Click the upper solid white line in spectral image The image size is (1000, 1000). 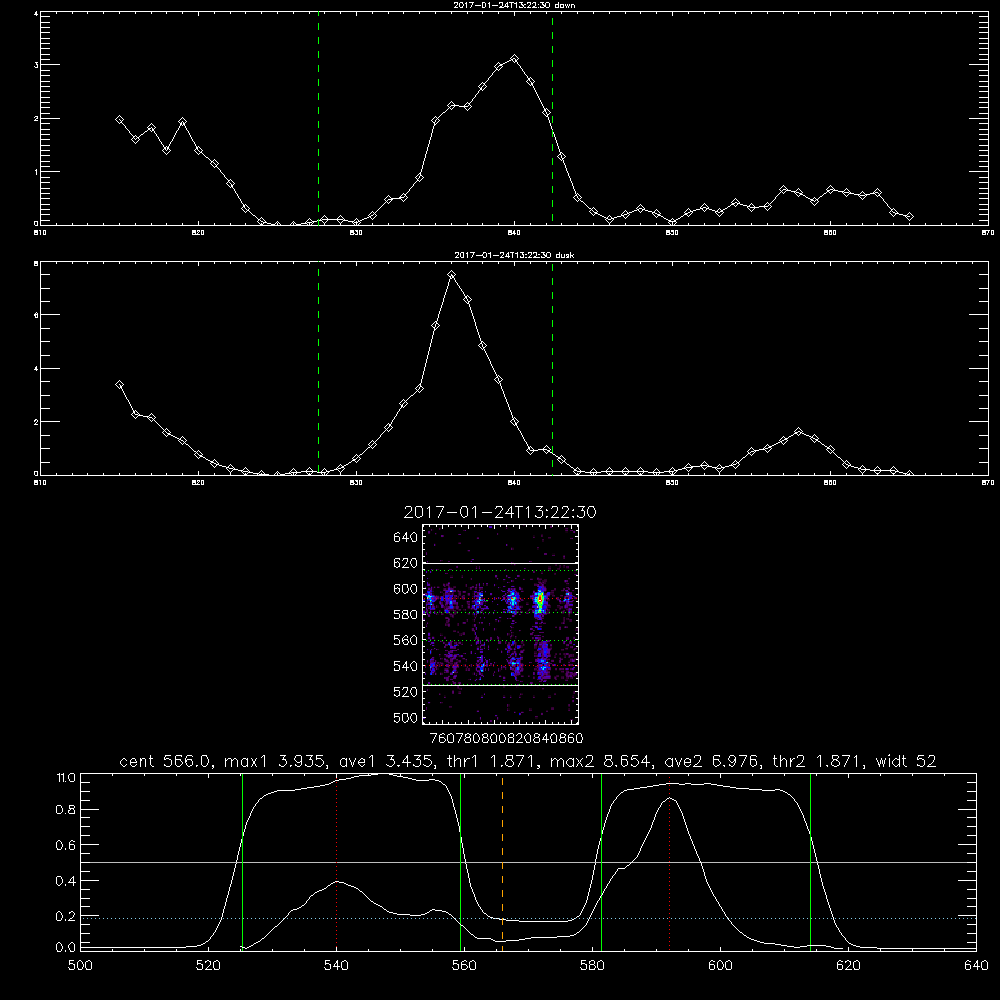pos(501,564)
